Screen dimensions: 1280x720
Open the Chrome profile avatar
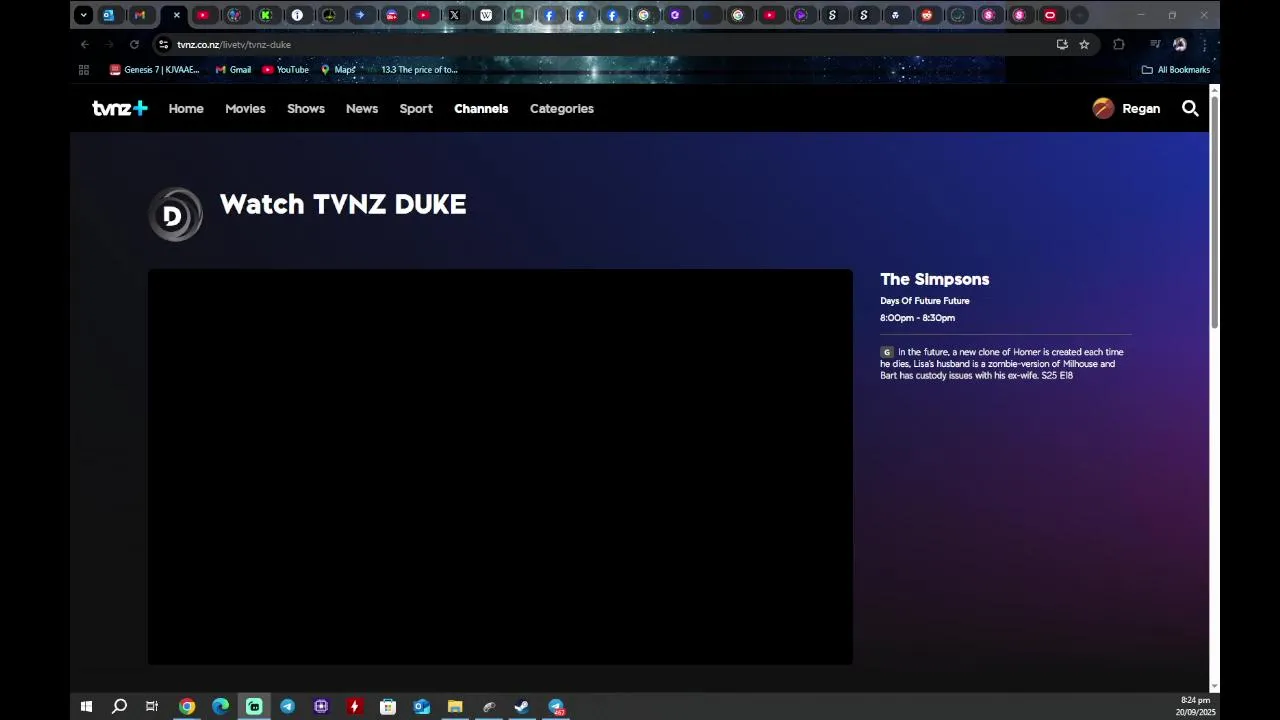(x=1180, y=44)
